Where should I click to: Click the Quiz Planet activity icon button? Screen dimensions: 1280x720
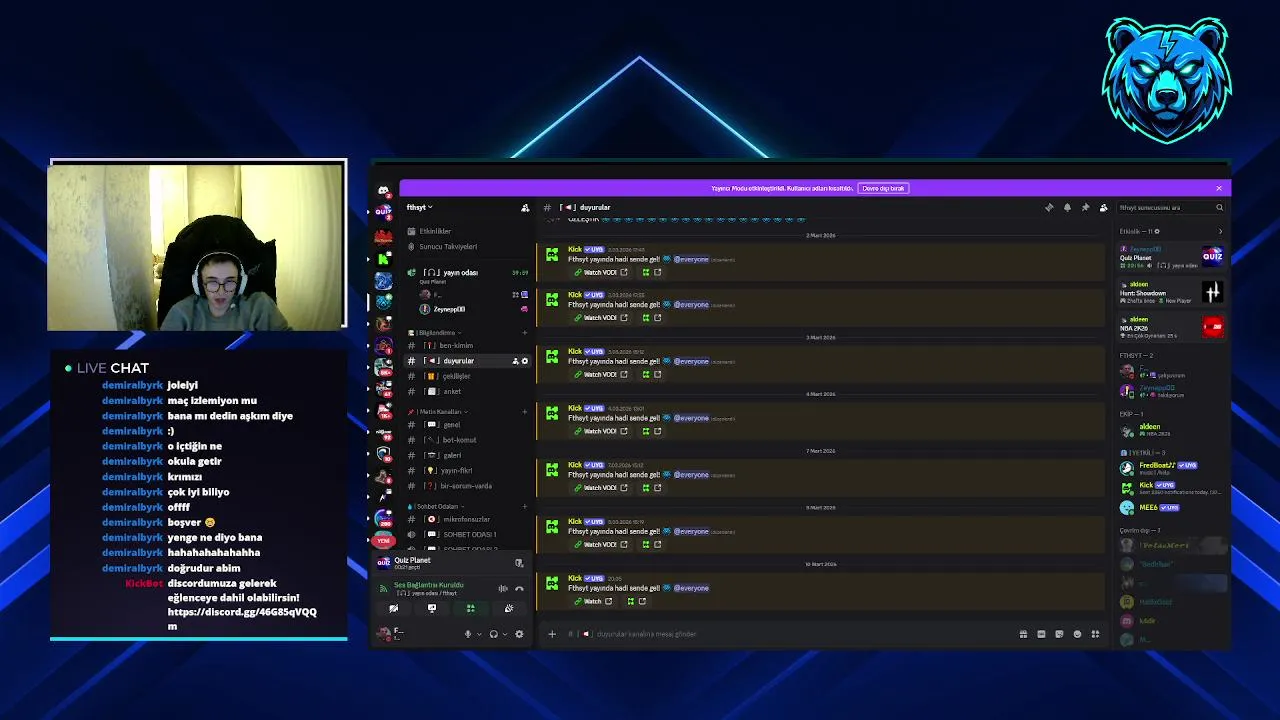tap(519, 563)
